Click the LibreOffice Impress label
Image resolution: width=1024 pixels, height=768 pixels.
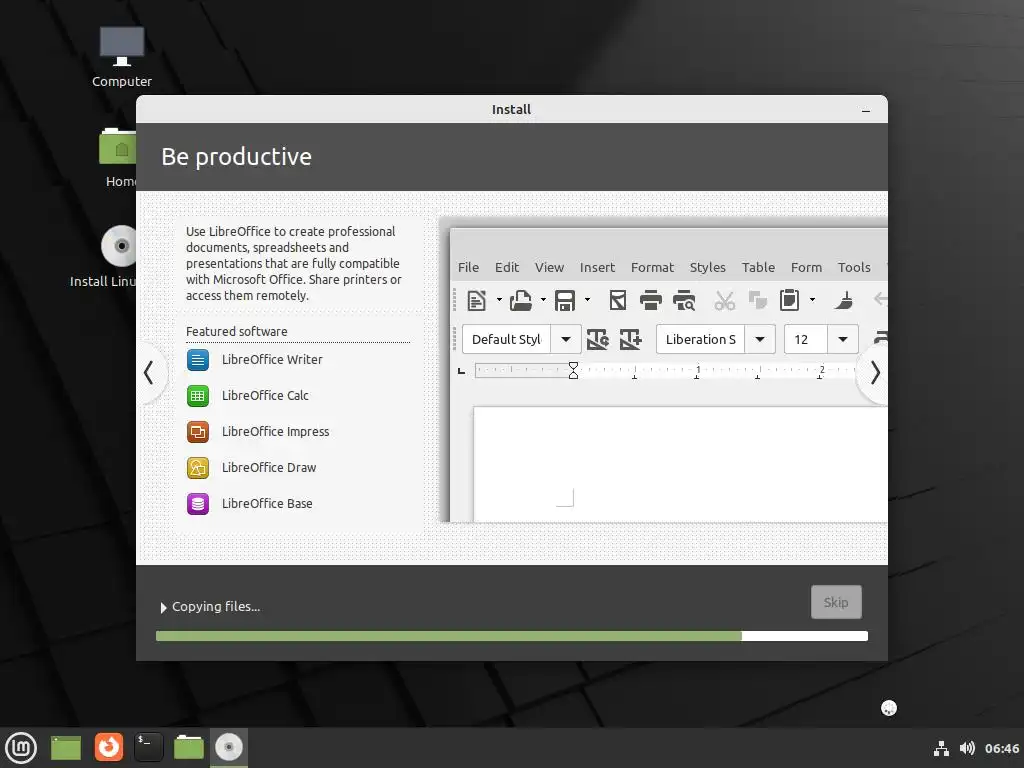(275, 432)
